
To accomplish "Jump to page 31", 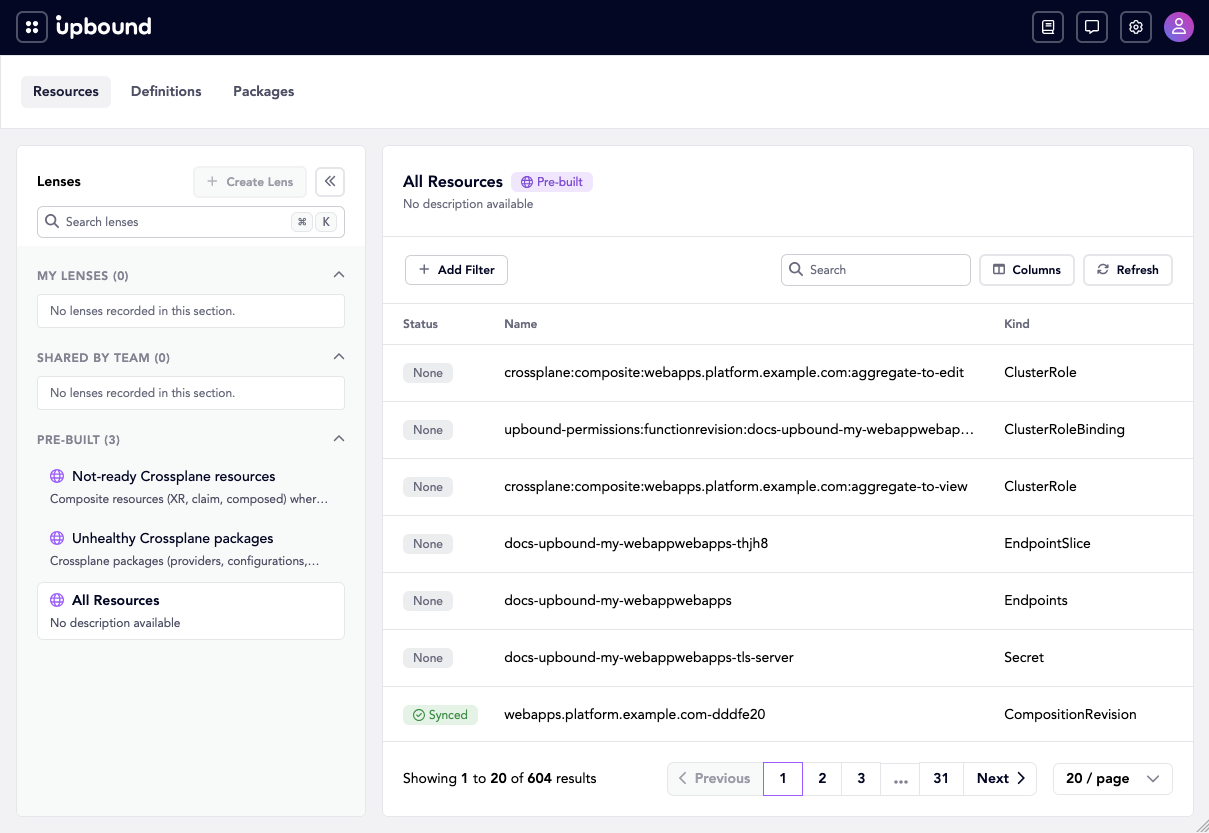I will point(941,779).
